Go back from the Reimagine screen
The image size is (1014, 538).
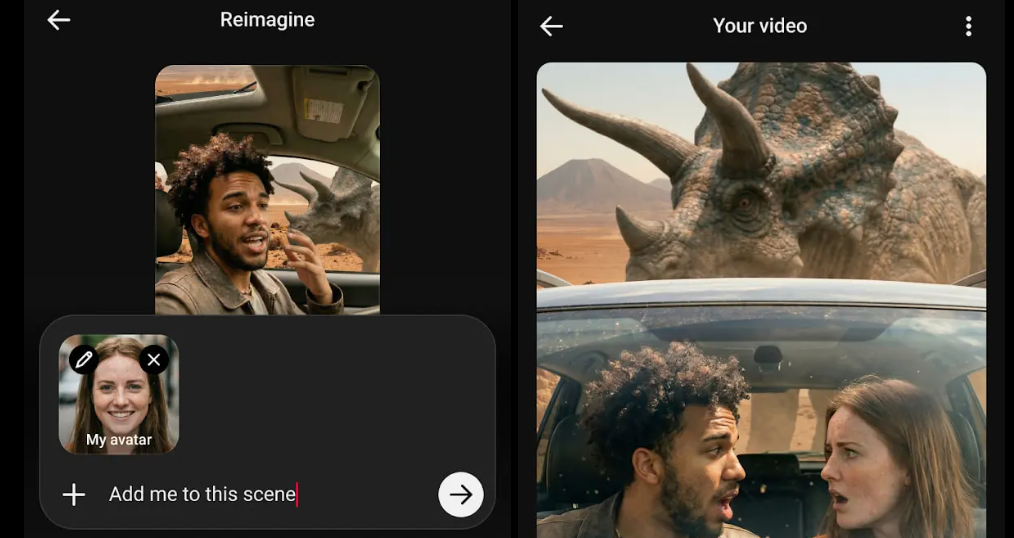tap(59, 20)
